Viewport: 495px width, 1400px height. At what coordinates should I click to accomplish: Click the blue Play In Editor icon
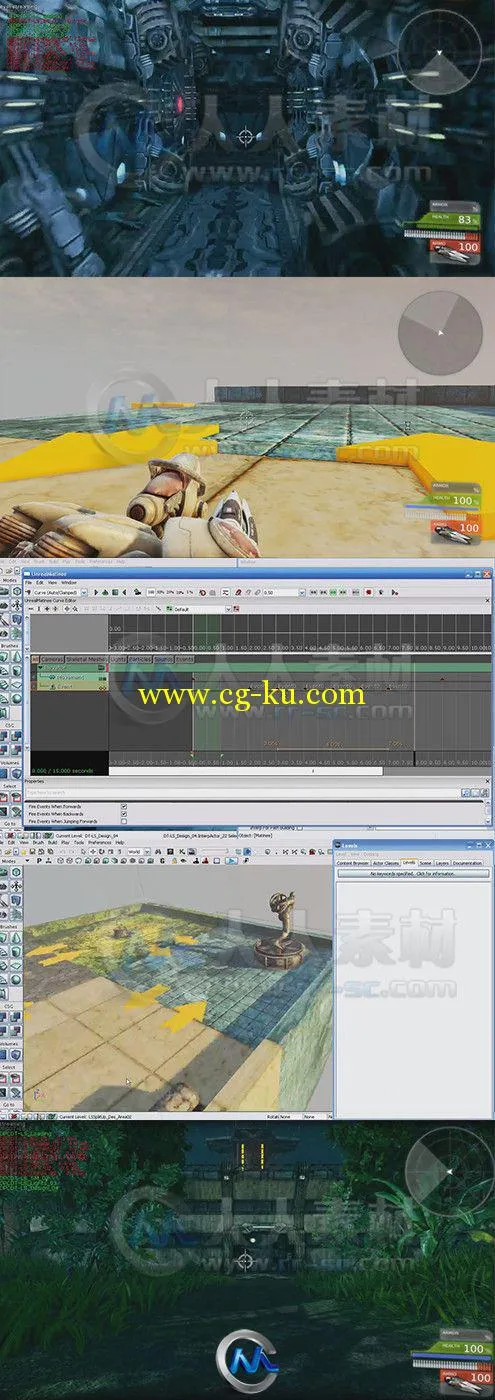(231, 860)
